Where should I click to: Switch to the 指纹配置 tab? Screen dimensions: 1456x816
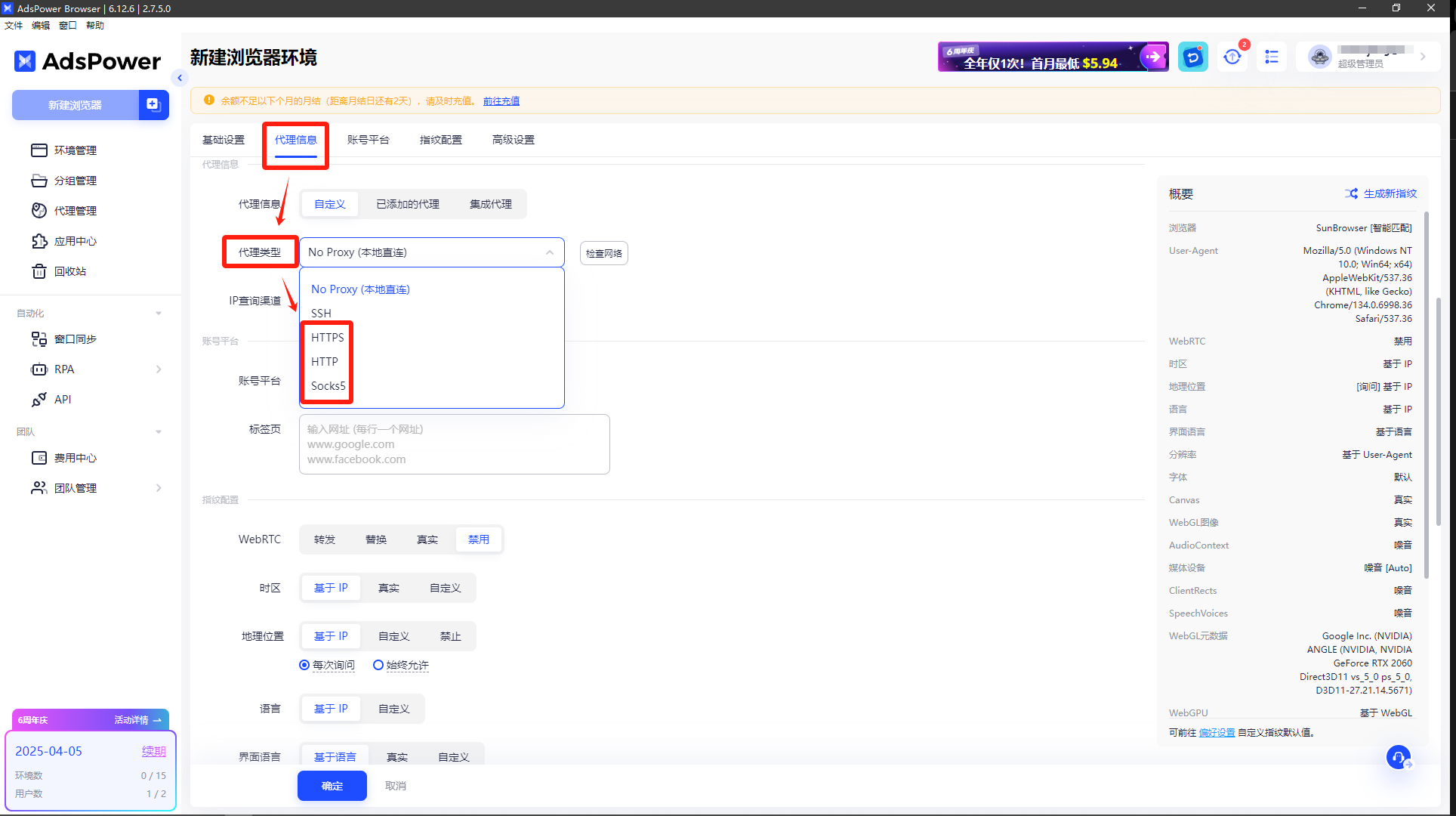point(441,139)
